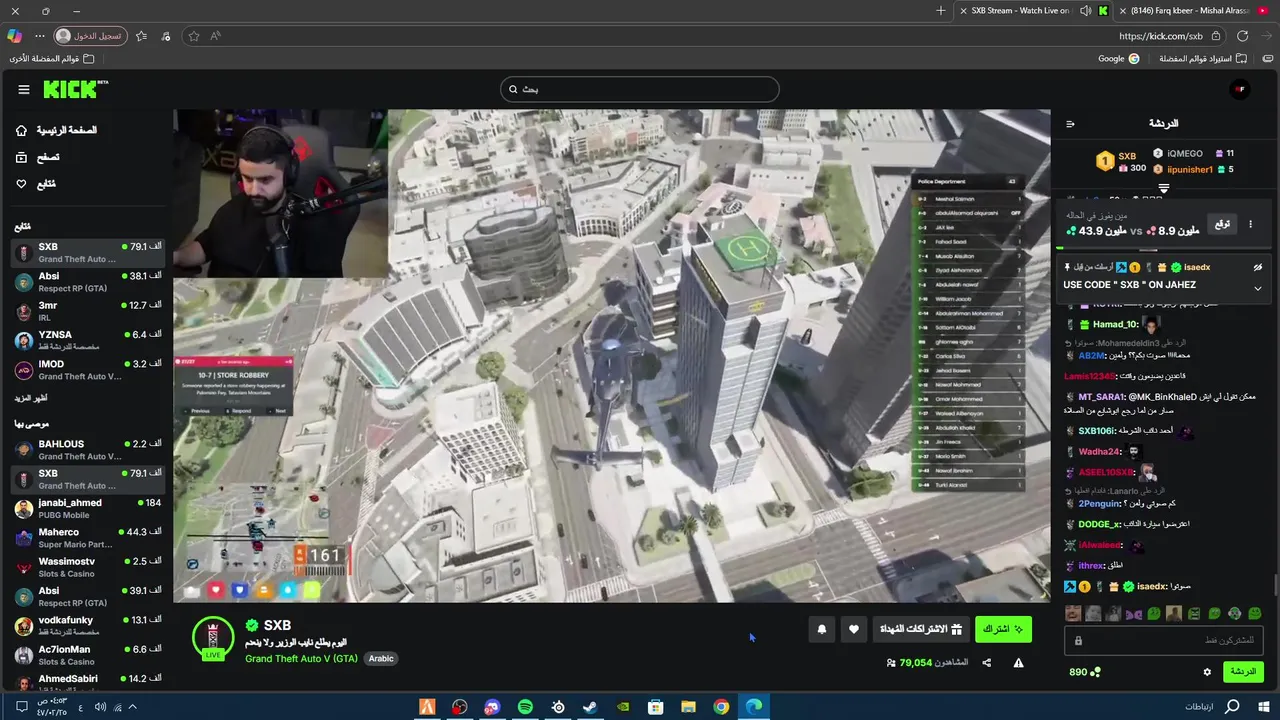Open Steam from the taskbar
Image resolution: width=1280 pixels, height=720 pixels.
(590, 707)
